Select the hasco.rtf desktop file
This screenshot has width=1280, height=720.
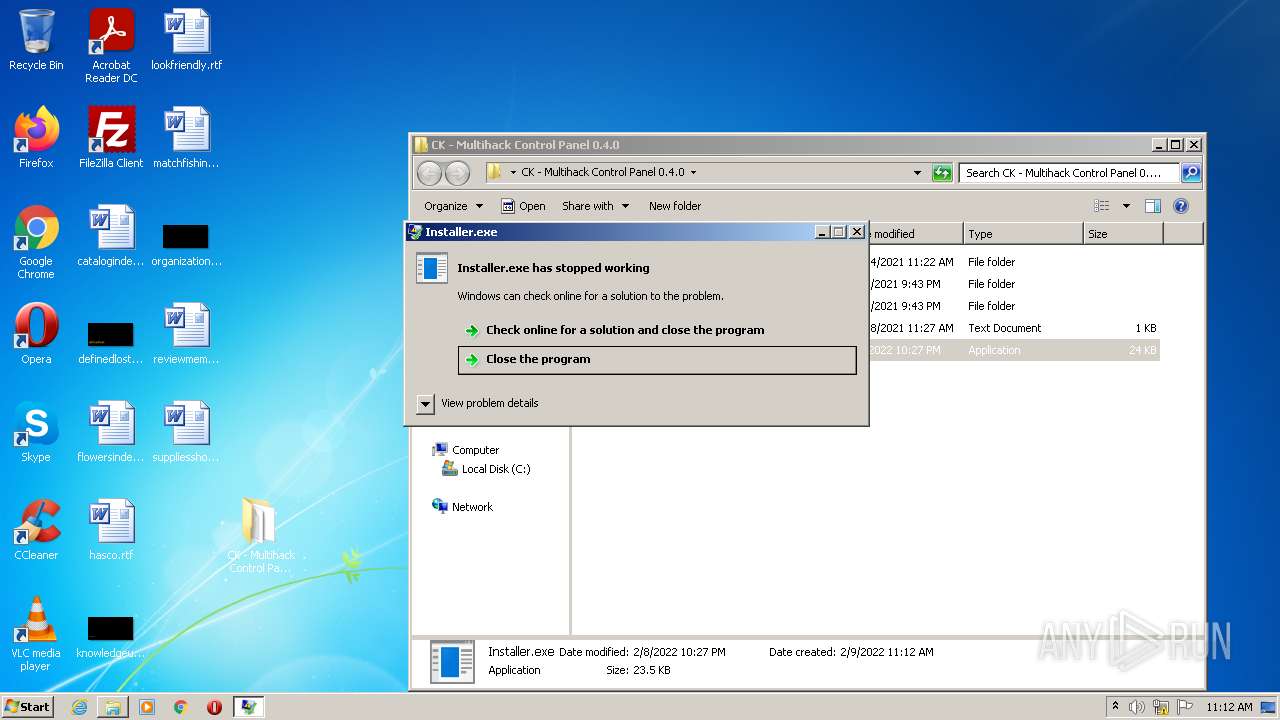pos(111,530)
